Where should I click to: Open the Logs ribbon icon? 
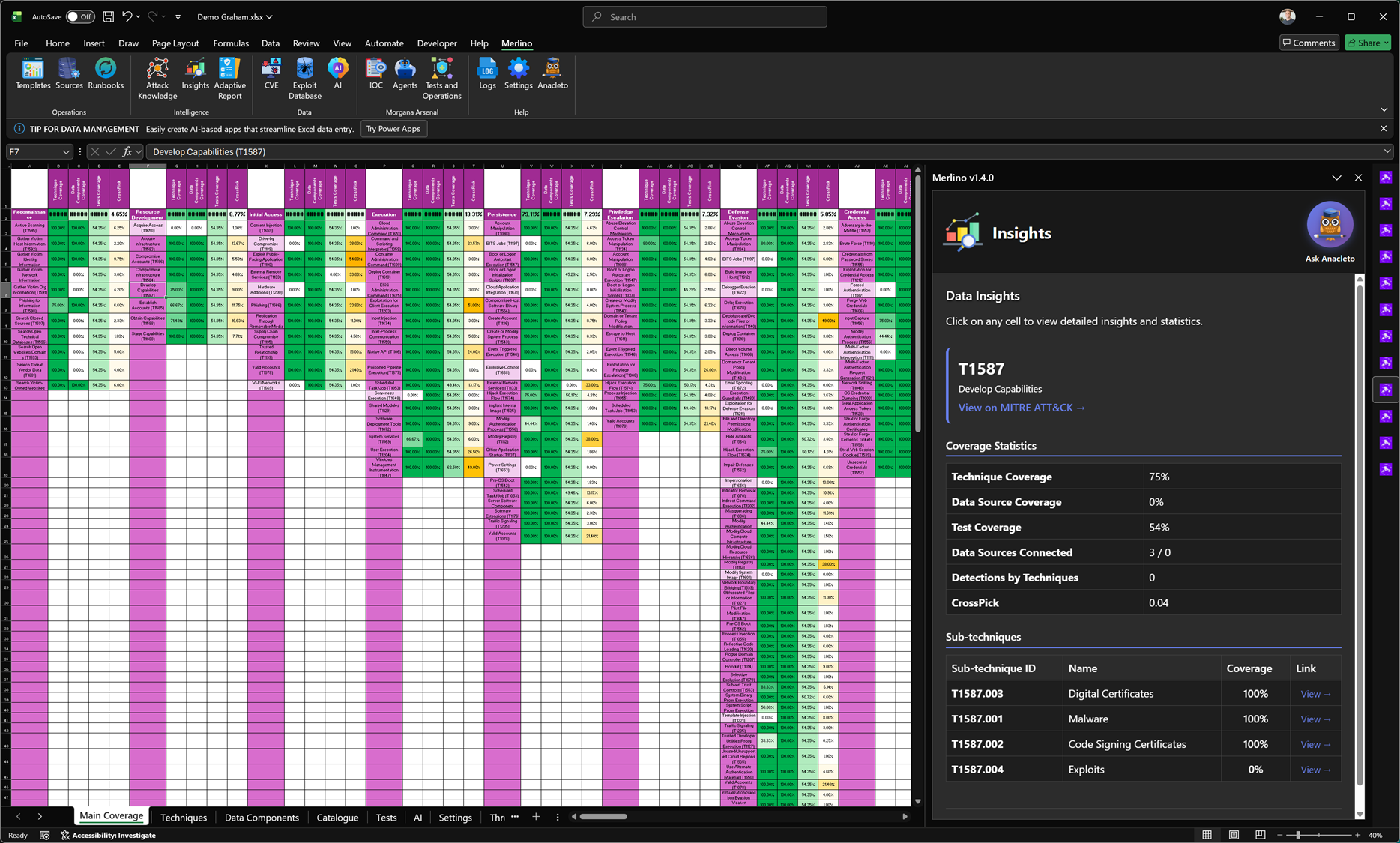tap(487, 73)
